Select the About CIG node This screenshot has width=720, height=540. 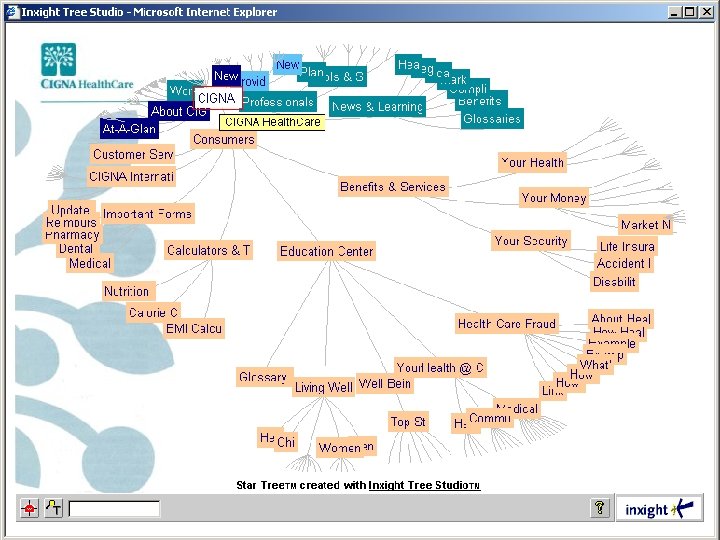pyautogui.click(x=179, y=112)
